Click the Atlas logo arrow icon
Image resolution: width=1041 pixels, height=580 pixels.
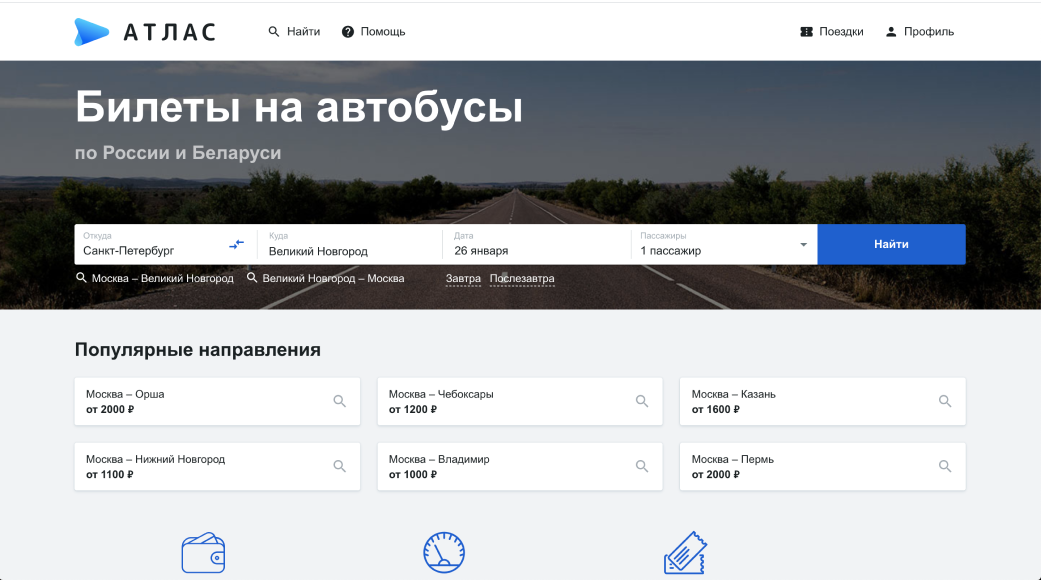(x=92, y=32)
